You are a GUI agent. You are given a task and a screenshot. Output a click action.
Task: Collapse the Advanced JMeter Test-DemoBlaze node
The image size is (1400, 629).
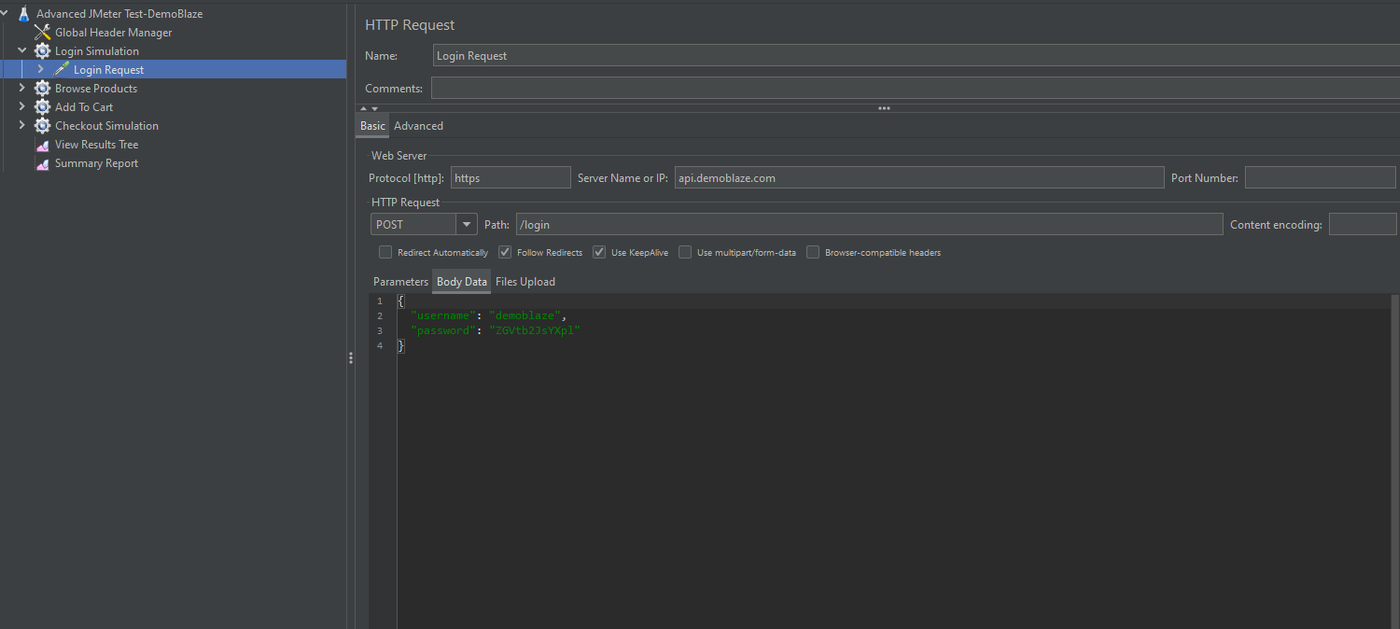click(4, 14)
